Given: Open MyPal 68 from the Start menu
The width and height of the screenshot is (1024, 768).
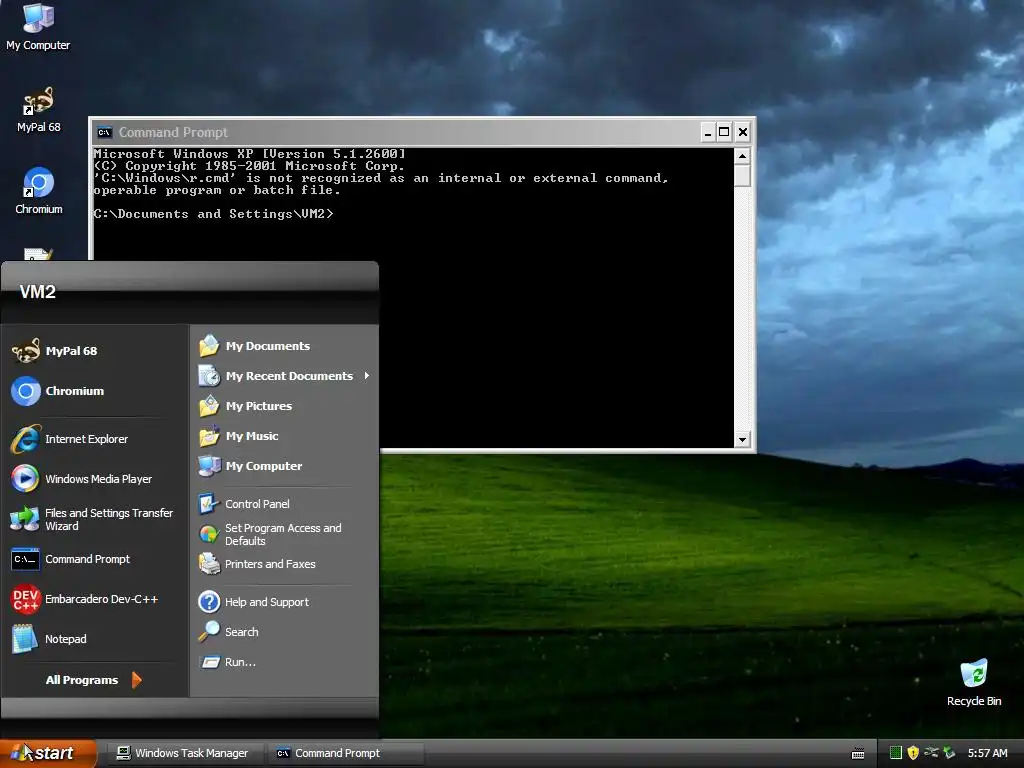Looking at the screenshot, I should [95, 351].
